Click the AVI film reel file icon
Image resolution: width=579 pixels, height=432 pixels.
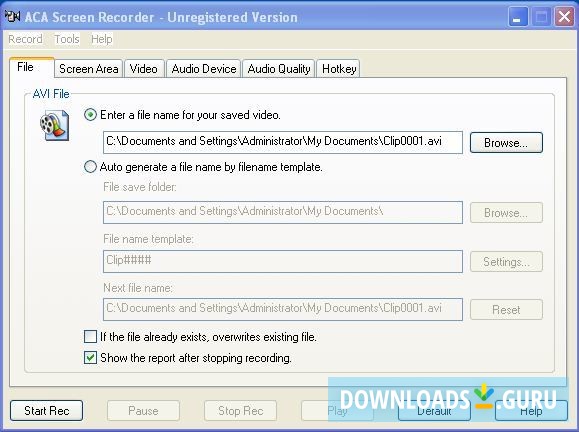[x=55, y=125]
